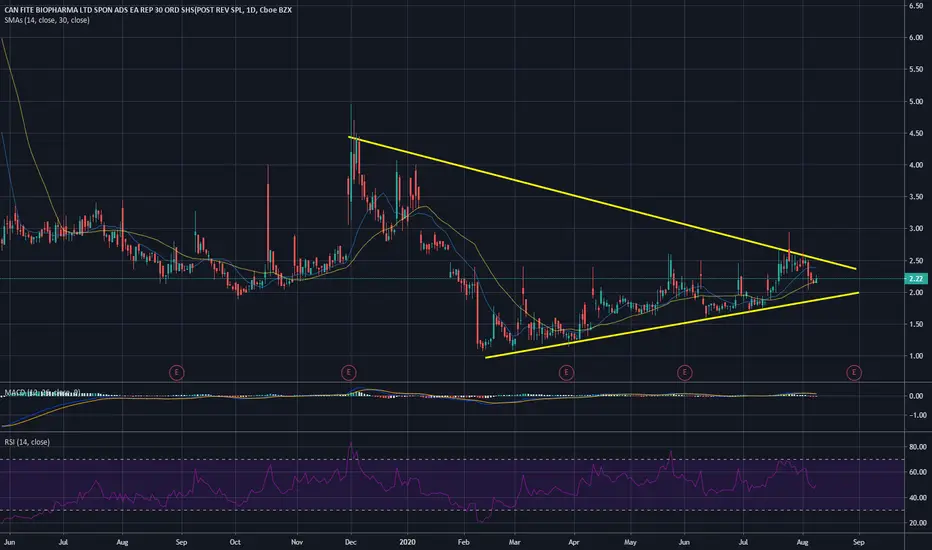Open the earnings marker at December 2019

tap(349, 373)
